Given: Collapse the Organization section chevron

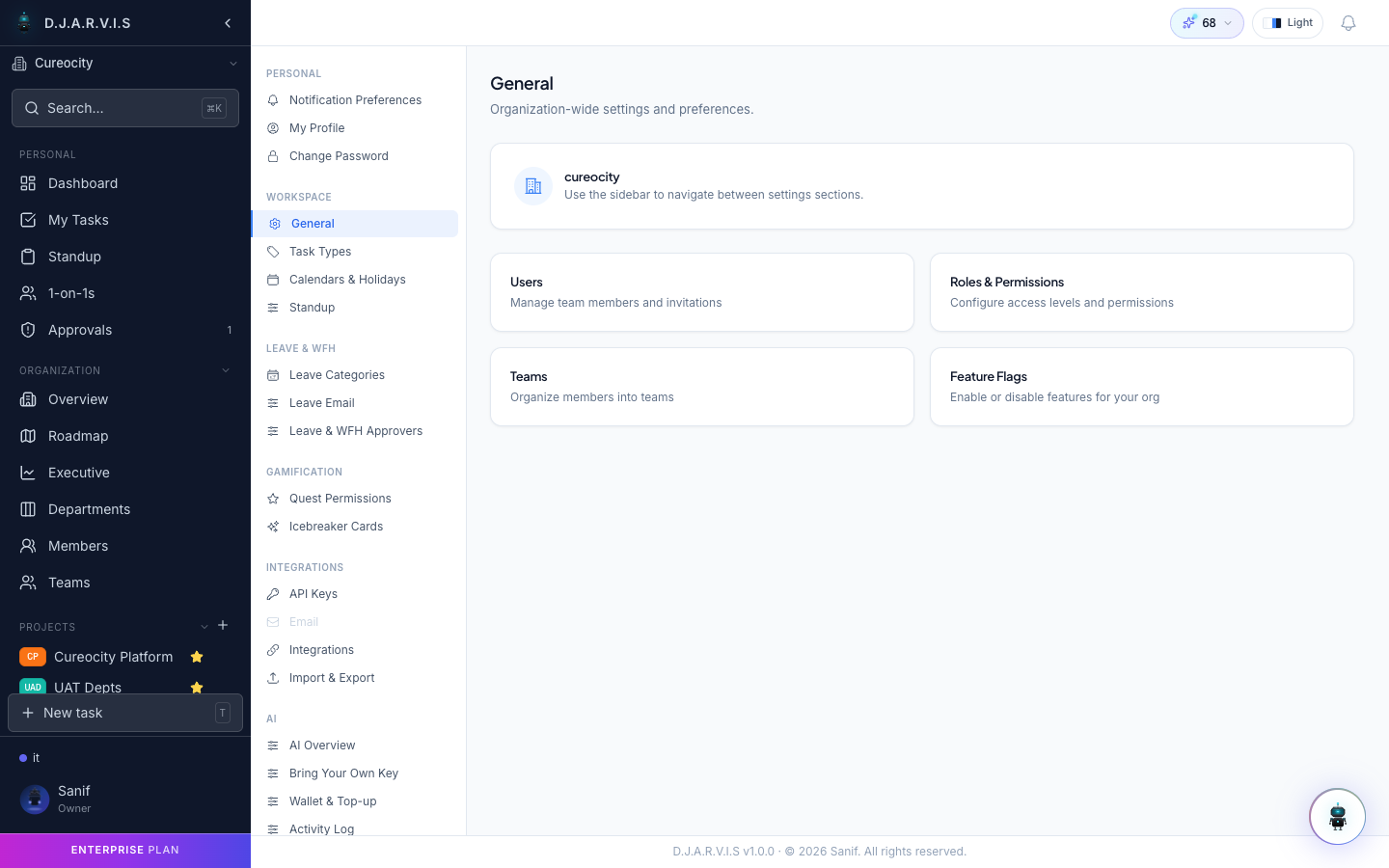Looking at the screenshot, I should [x=226, y=370].
